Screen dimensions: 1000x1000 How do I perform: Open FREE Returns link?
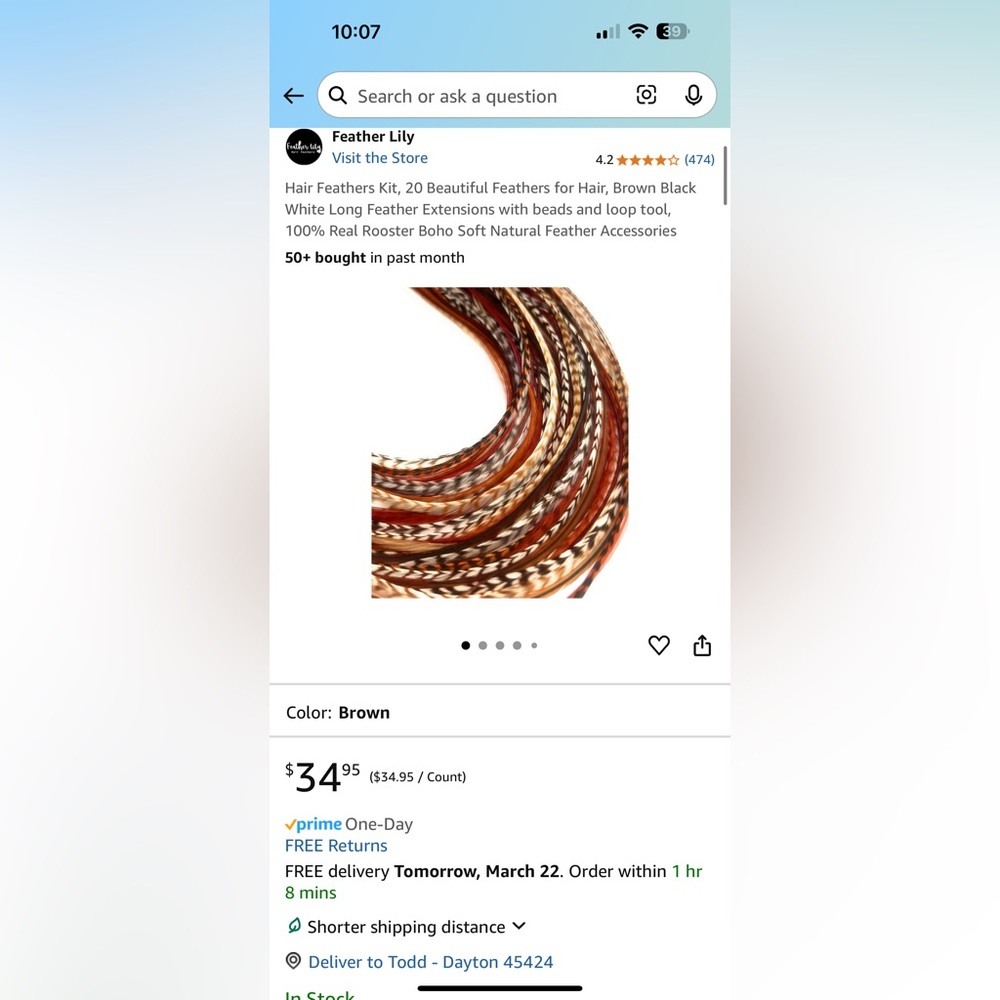point(336,845)
